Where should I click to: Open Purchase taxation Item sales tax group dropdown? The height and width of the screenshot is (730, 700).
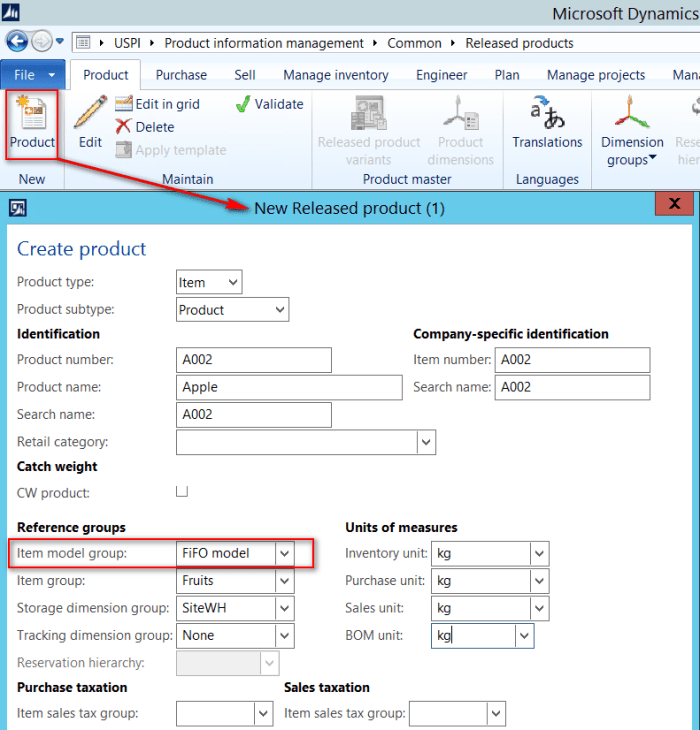[263, 714]
